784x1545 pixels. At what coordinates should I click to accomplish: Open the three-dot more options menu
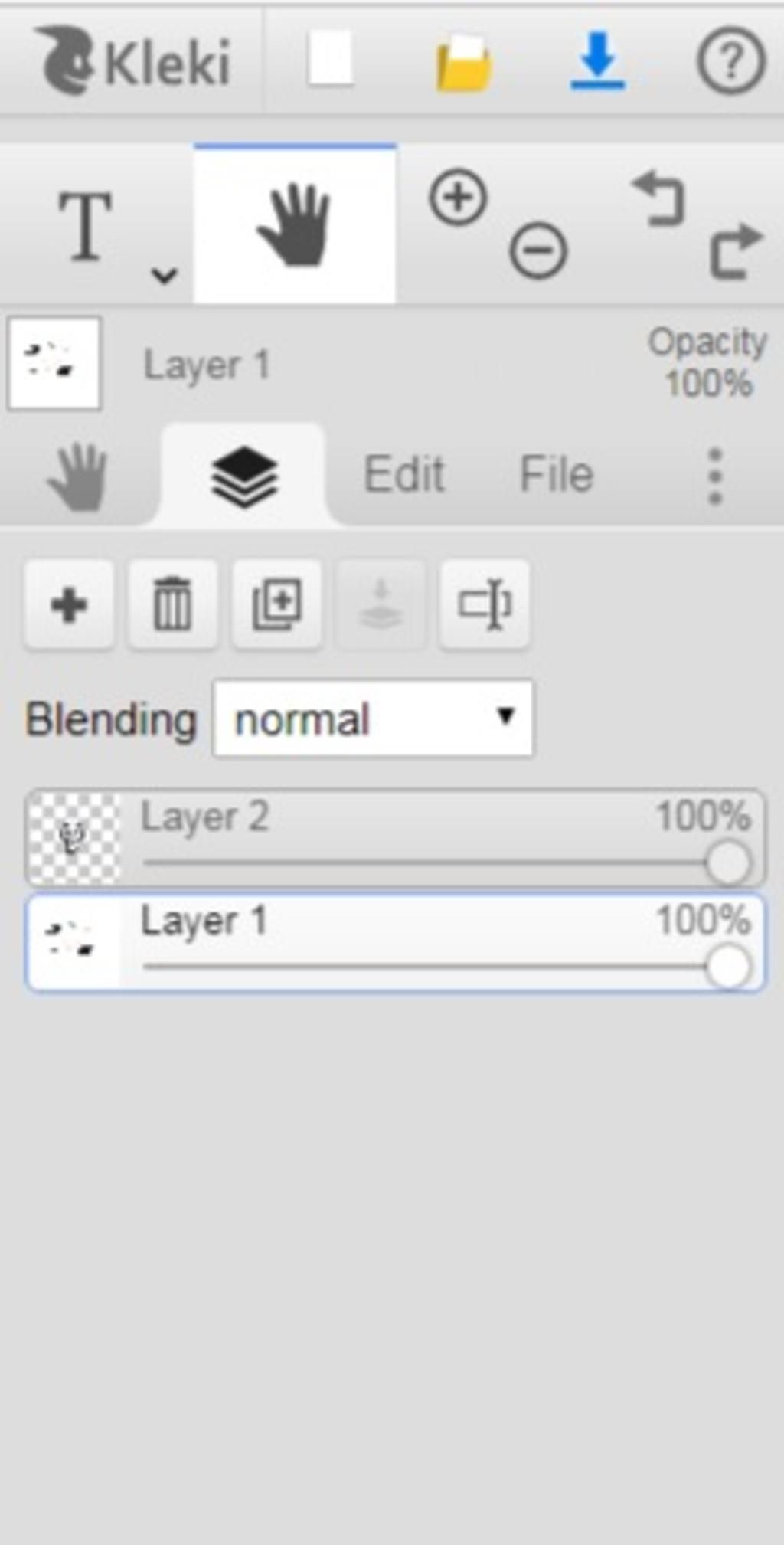[715, 476]
